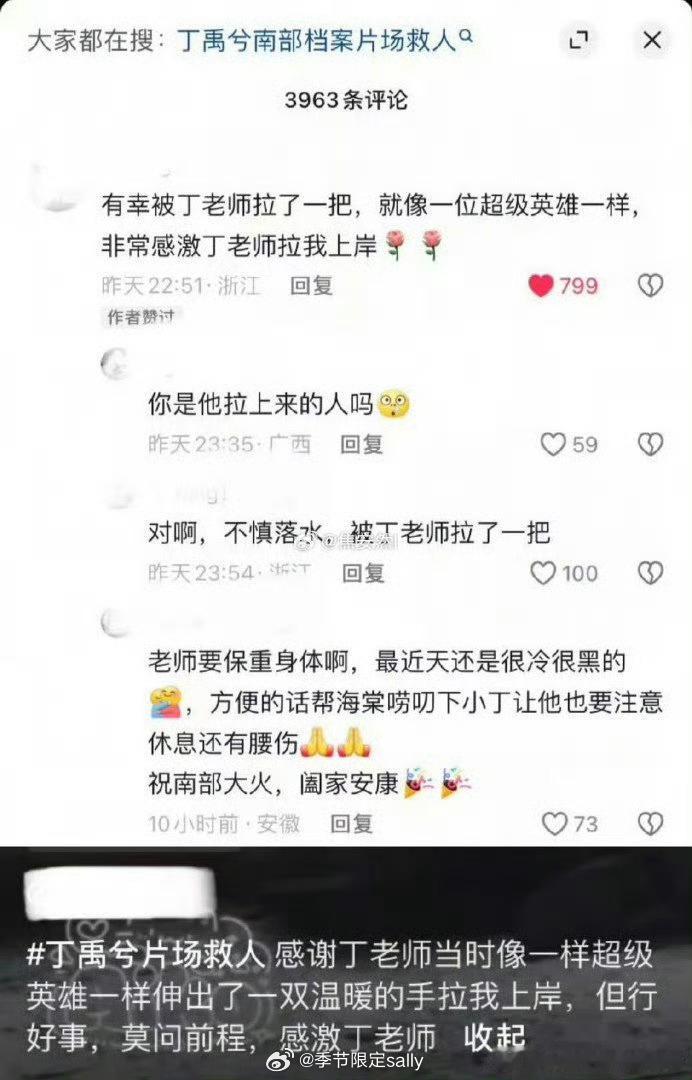This screenshot has width=692, height=1080.
Task: Dislike the 不慎落水 reply
Action: (x=650, y=572)
